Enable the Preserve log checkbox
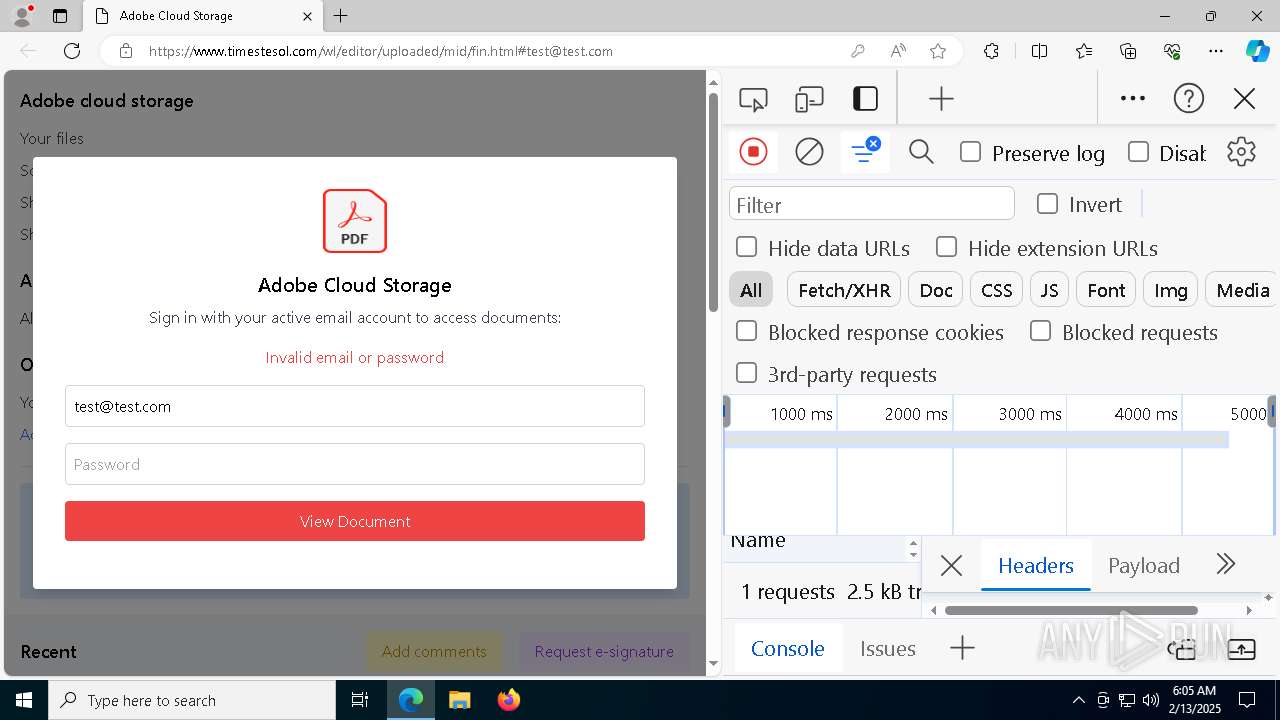The width and height of the screenshot is (1280, 720). click(x=970, y=152)
